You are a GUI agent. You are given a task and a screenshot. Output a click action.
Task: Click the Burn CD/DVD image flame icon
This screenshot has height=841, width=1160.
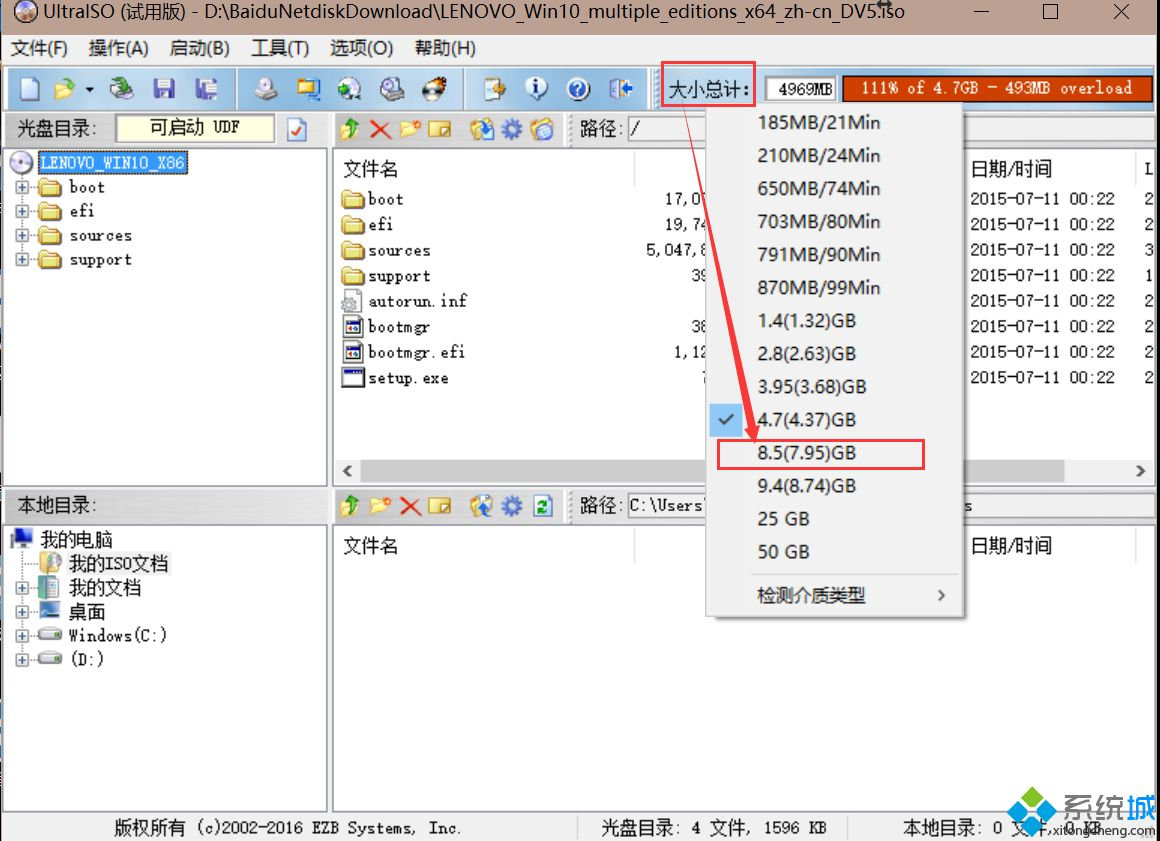[434, 89]
